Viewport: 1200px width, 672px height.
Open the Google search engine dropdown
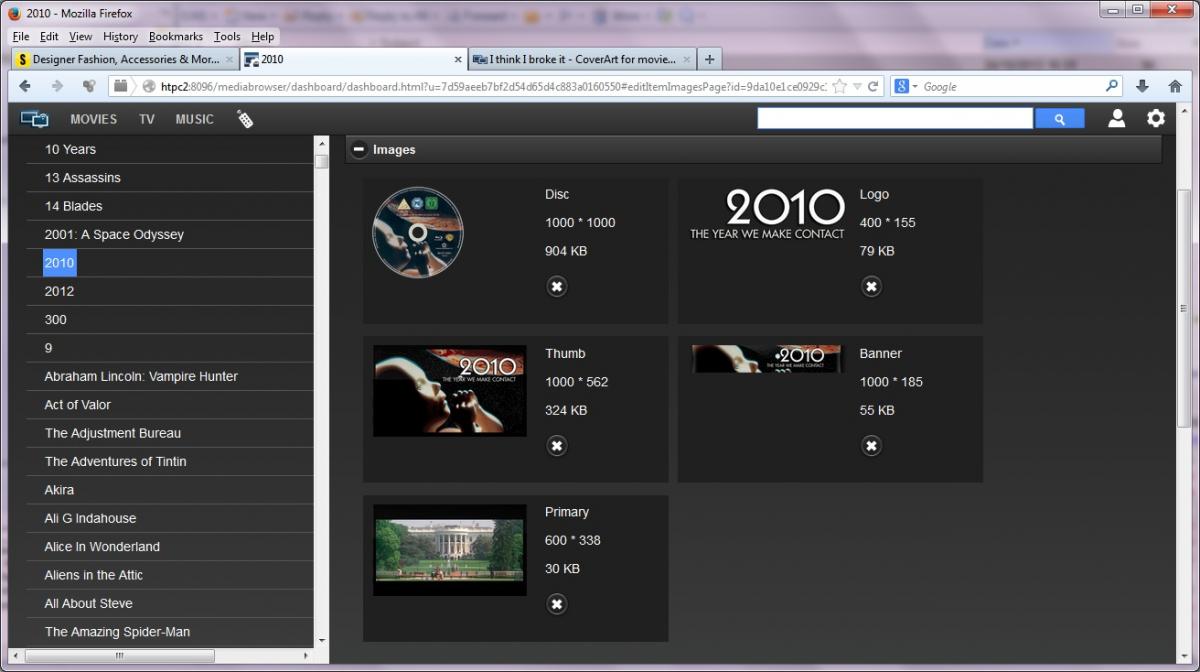pyautogui.click(x=905, y=87)
